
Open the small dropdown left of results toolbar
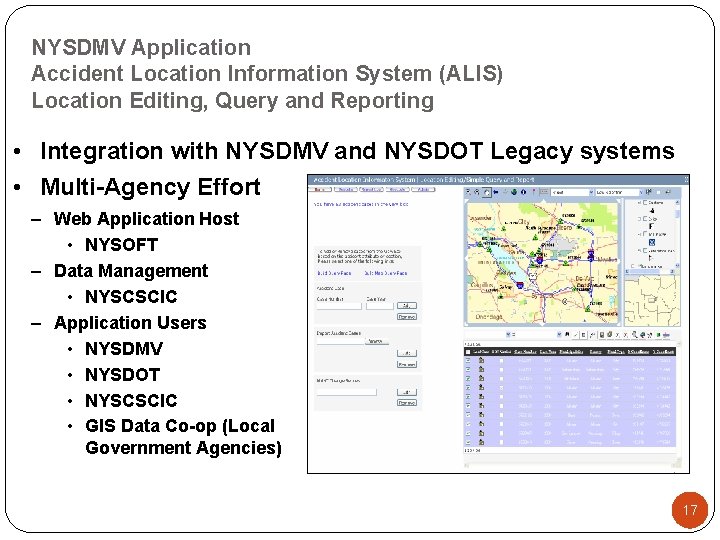tap(508, 334)
